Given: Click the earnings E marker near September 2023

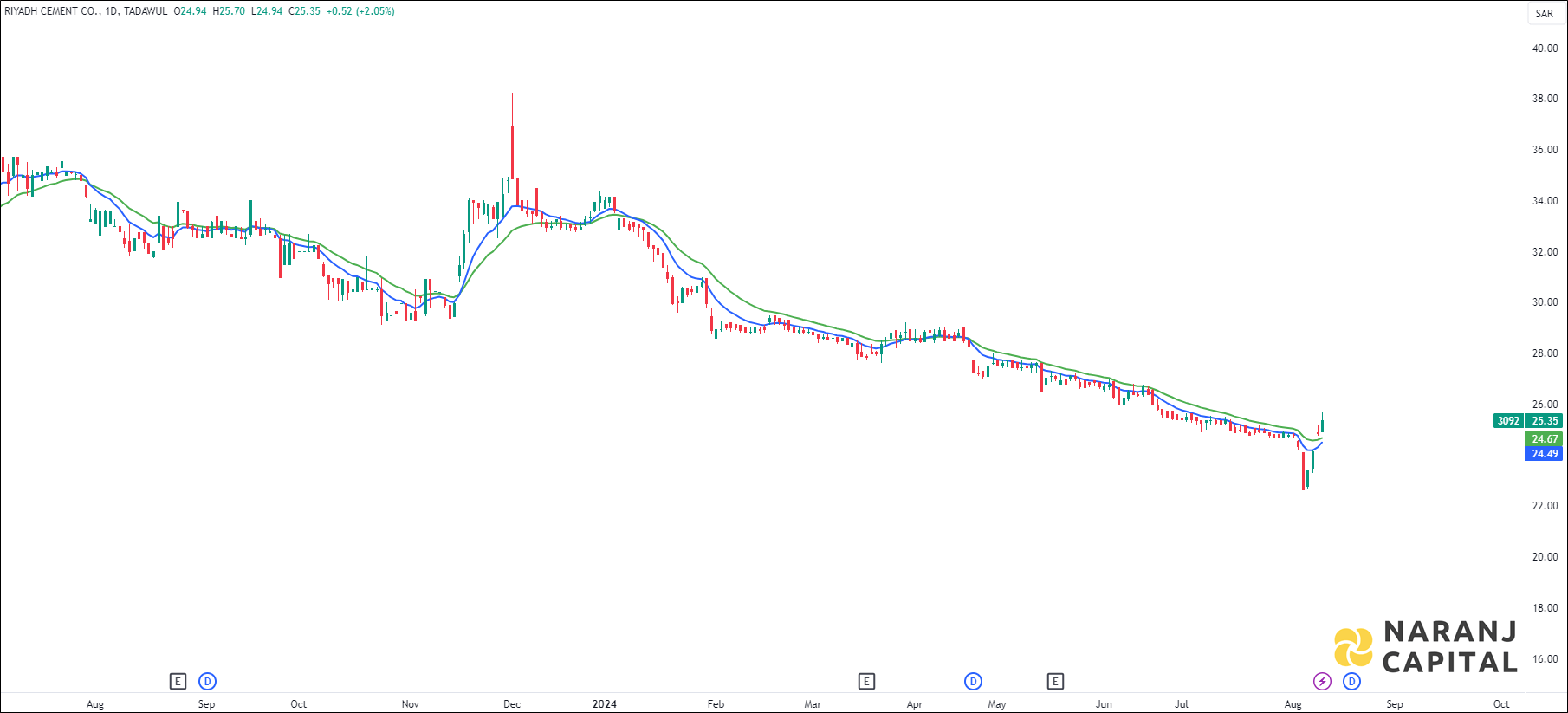Looking at the screenshot, I should click(x=178, y=682).
